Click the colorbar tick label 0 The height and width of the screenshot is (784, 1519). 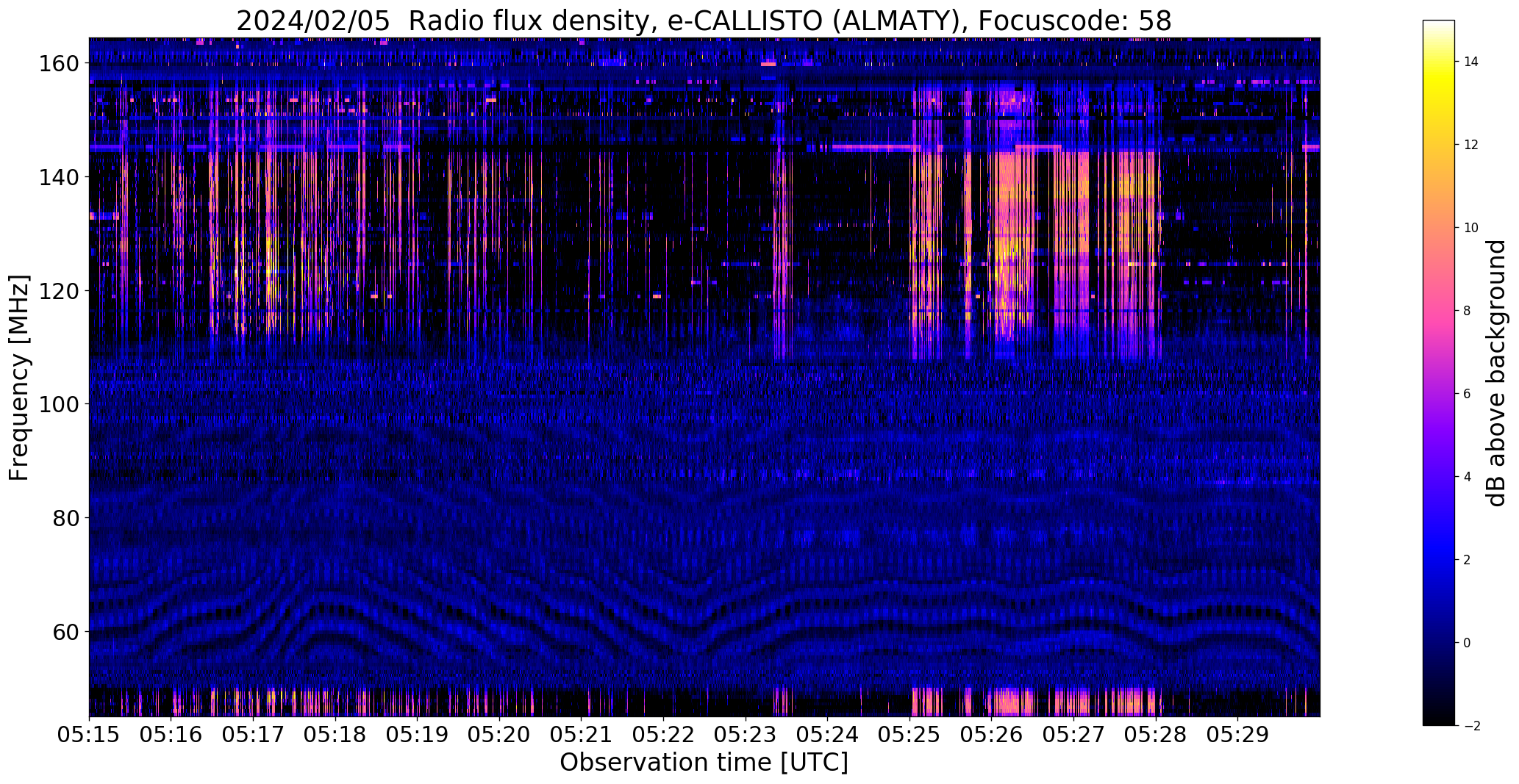point(1468,643)
